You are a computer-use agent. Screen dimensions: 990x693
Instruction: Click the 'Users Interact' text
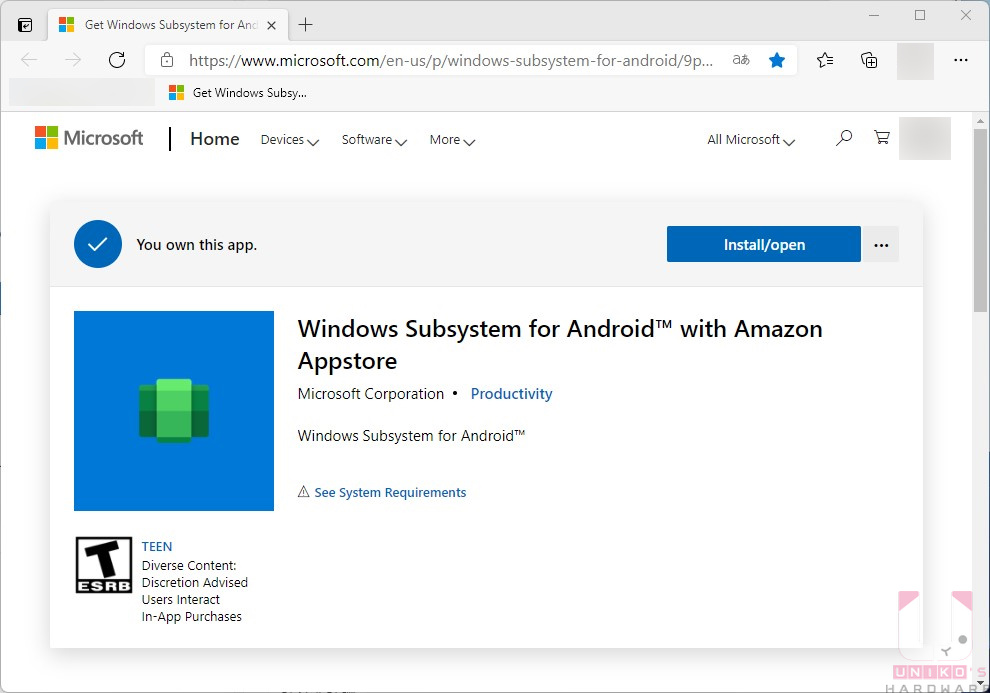pyautogui.click(x=181, y=600)
